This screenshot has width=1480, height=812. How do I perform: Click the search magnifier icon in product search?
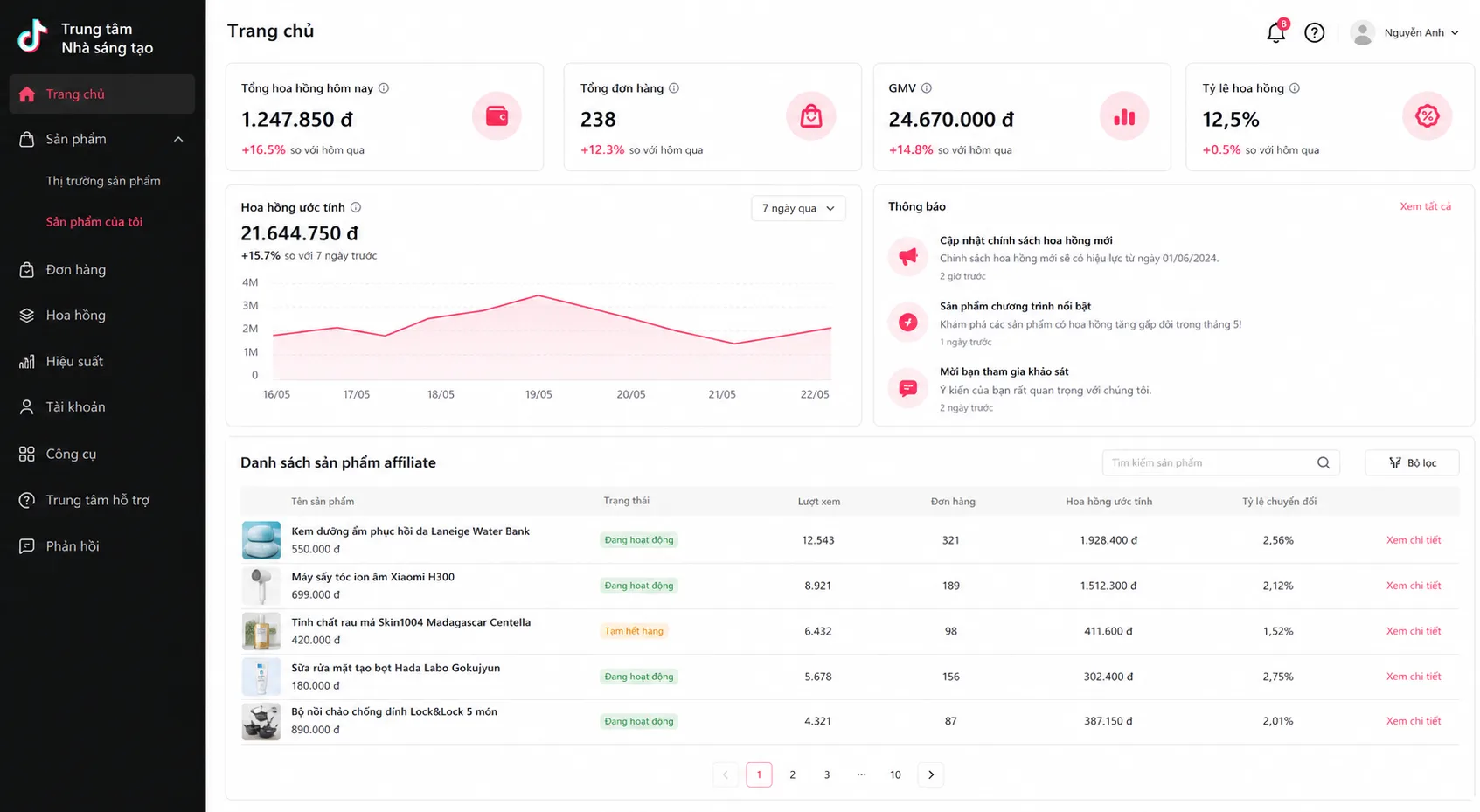1324,462
